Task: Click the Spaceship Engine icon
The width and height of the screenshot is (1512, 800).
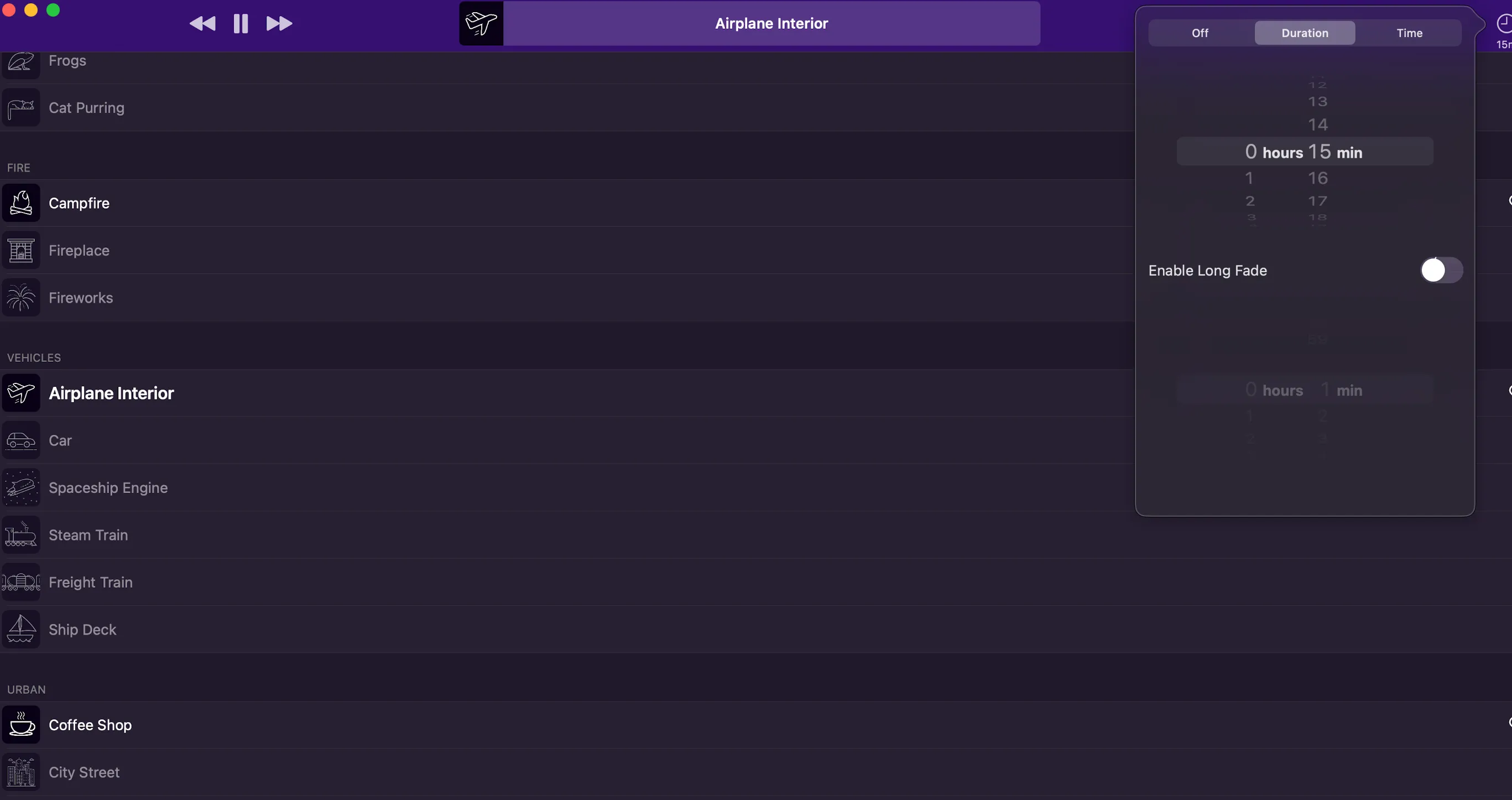Action: 21,488
